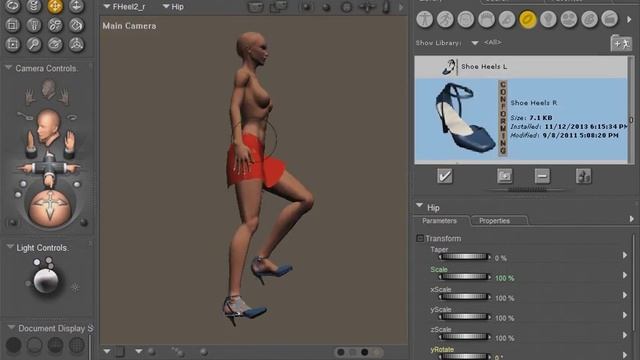The height and width of the screenshot is (360, 640).
Task: Switch to the Face camera icon
Action: 49,89
